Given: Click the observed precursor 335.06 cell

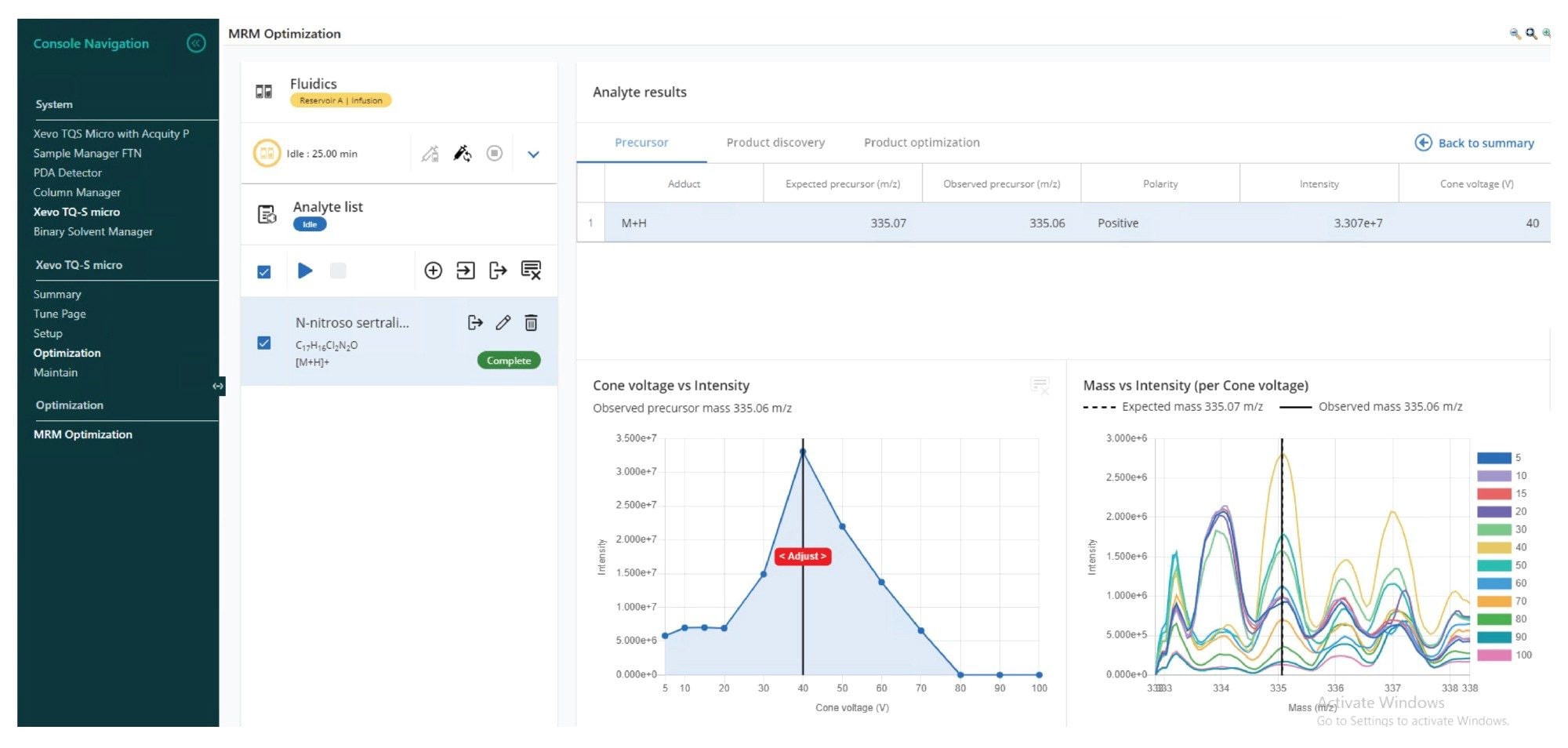Looking at the screenshot, I should [x=1001, y=223].
